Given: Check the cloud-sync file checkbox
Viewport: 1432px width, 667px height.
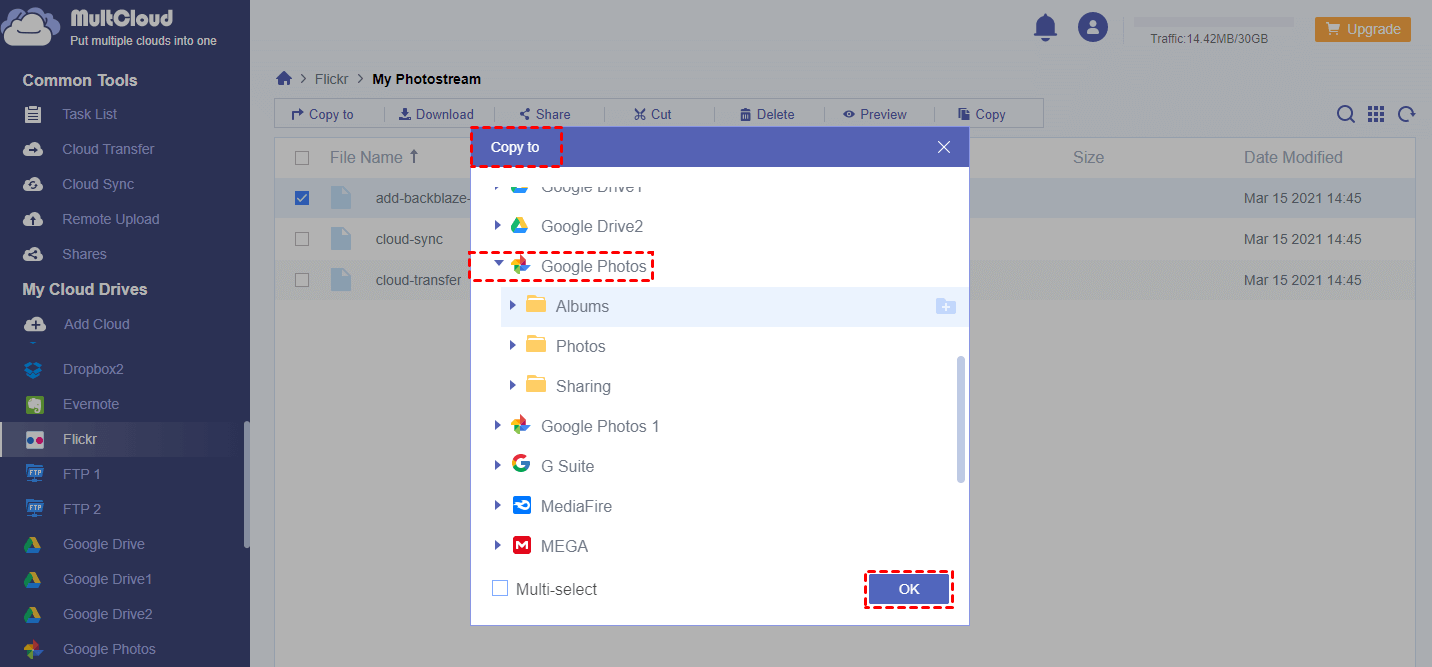Looking at the screenshot, I should (302, 239).
